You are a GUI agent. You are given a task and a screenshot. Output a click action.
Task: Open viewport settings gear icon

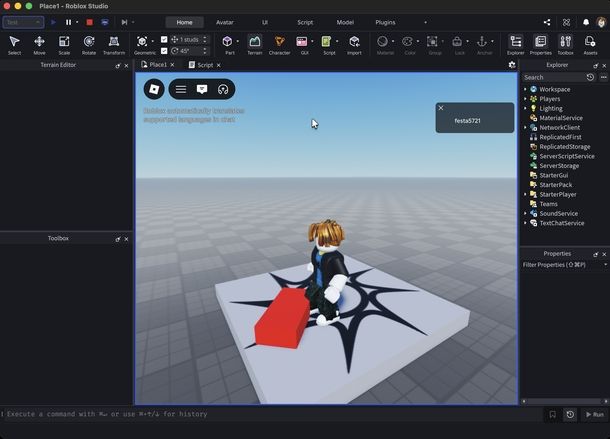click(x=512, y=65)
